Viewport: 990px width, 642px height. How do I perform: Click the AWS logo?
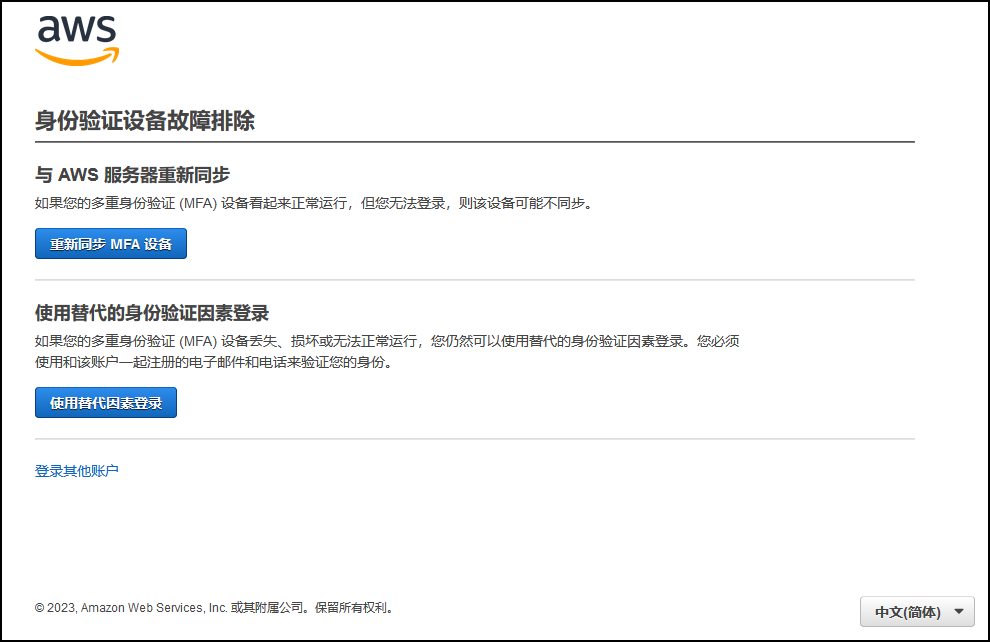click(x=77, y=40)
